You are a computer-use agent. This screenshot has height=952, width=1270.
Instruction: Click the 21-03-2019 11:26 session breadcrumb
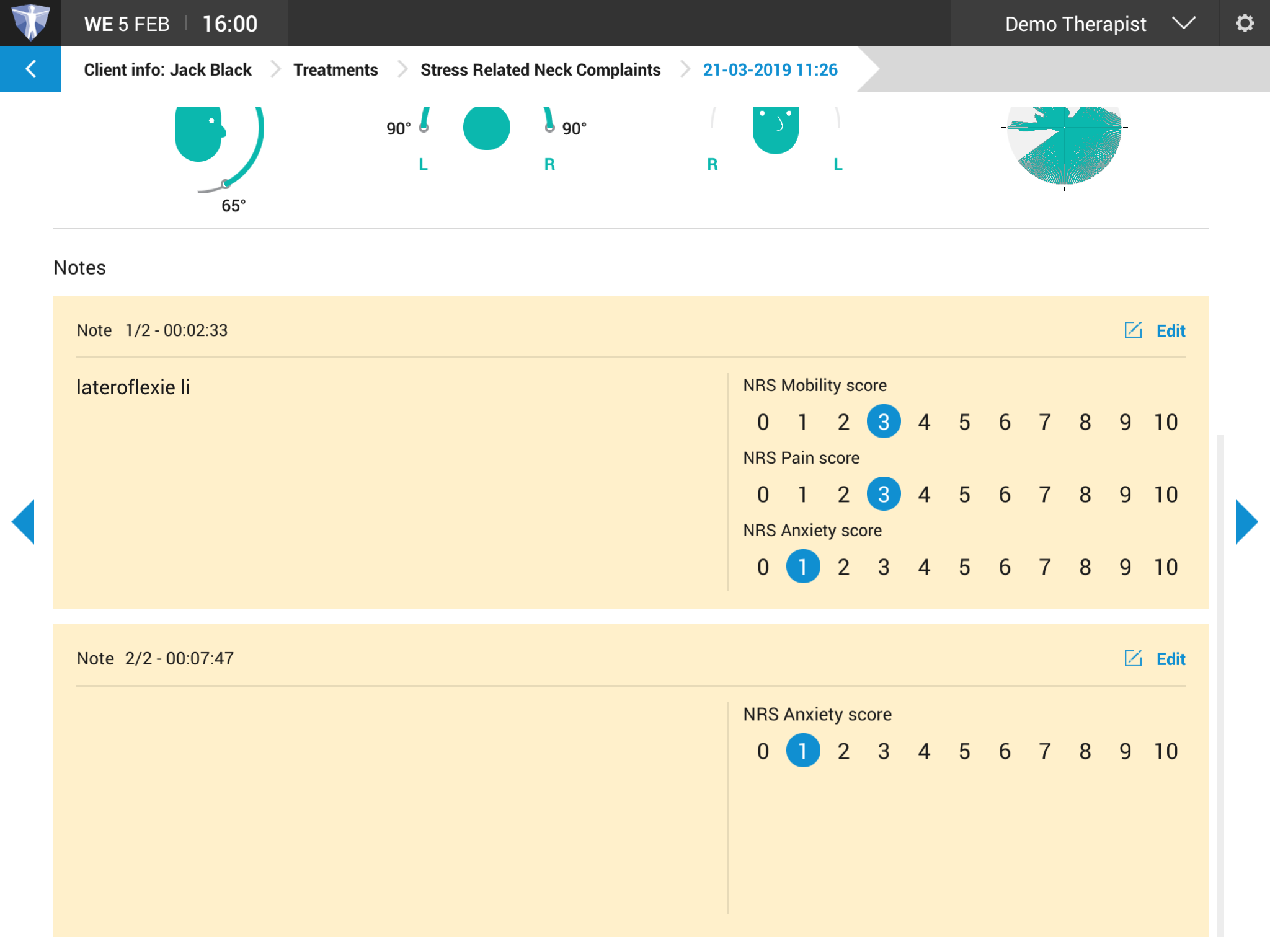[x=770, y=69]
